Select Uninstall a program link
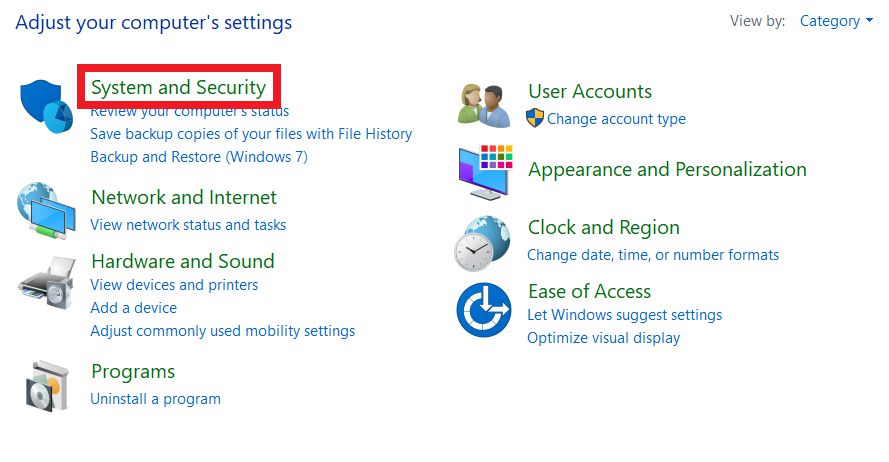 tap(155, 399)
